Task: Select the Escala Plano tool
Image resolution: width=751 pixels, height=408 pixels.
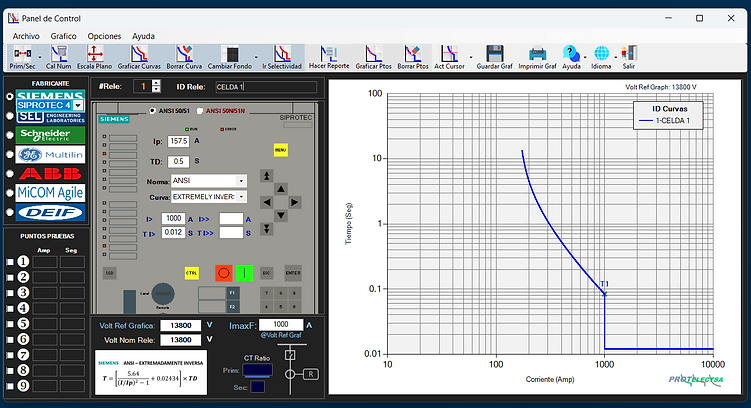Action: point(94,57)
